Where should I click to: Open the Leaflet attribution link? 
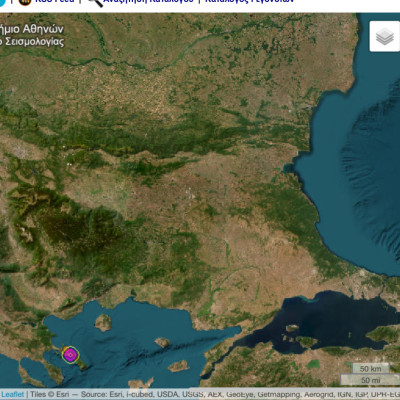13,394
